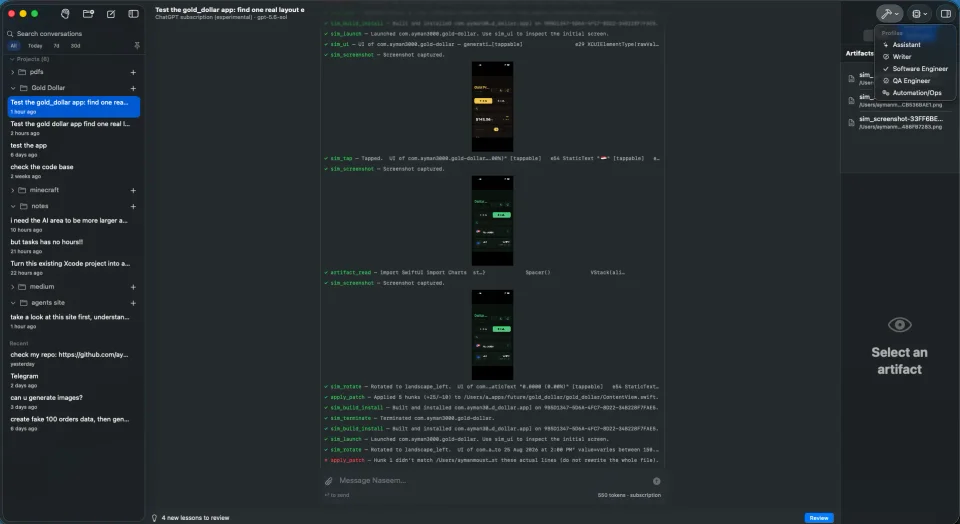Click the pin filter icon
This screenshot has width=960, height=524.
coord(137,46)
